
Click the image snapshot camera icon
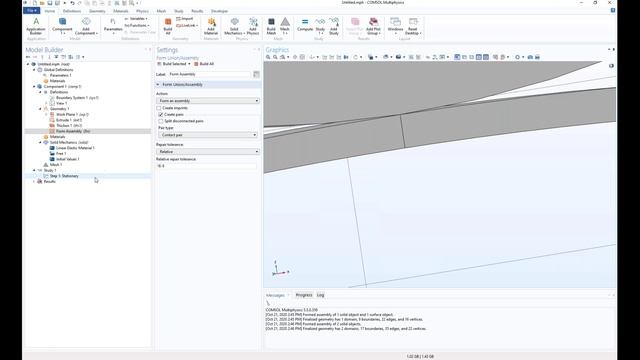click(530, 57)
